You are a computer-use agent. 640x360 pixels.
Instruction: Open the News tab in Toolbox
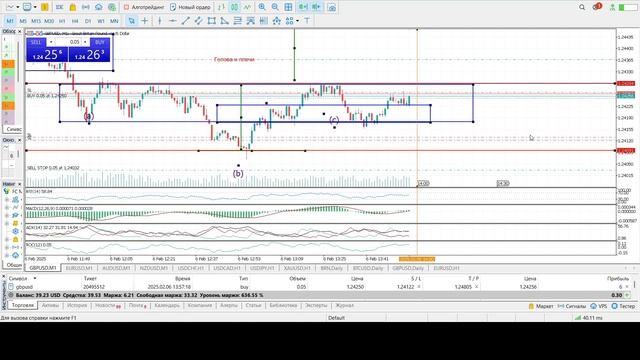tap(108, 305)
